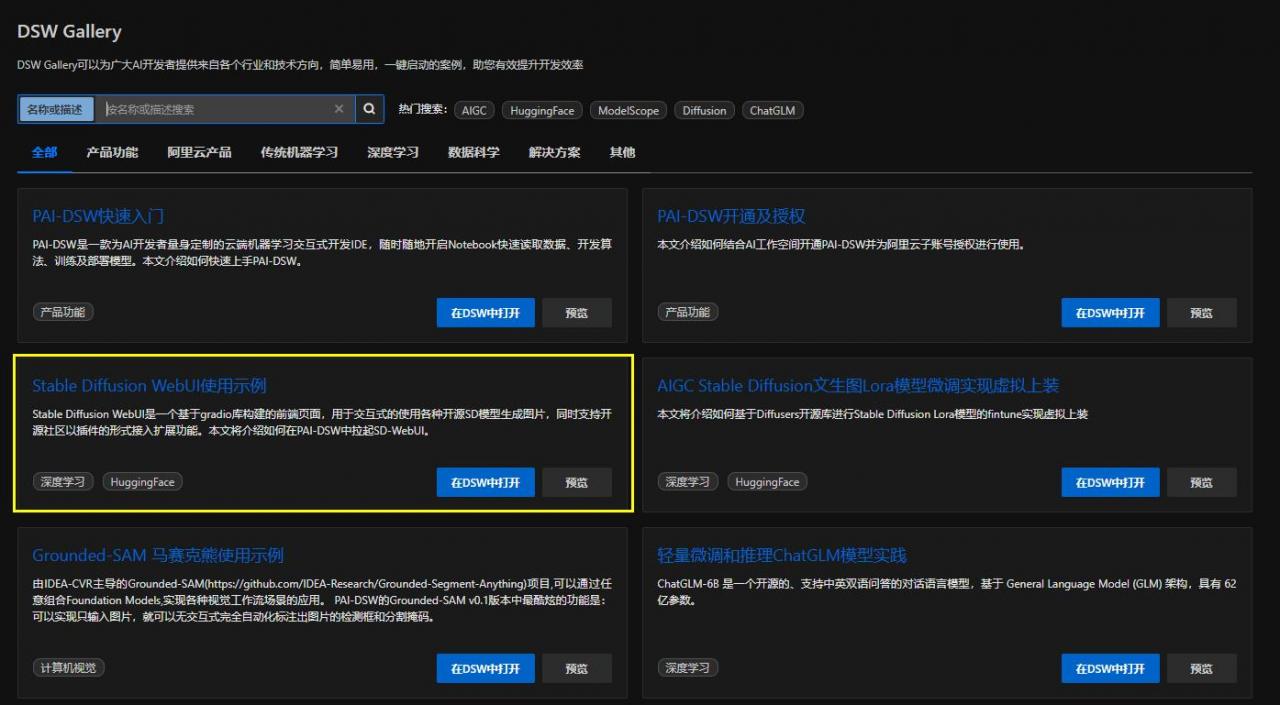Click 预览 for Stable Diffusion WebUI card

pyautogui.click(x=577, y=482)
